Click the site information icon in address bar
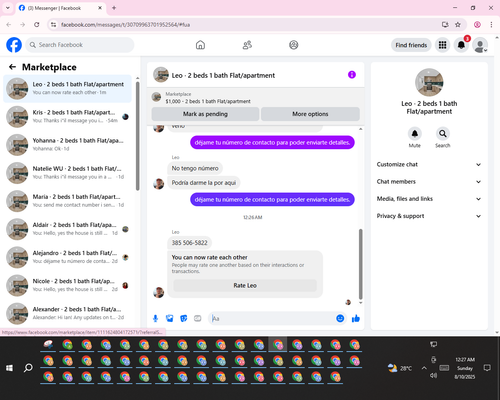This screenshot has height=400, width=500. click(x=53, y=25)
